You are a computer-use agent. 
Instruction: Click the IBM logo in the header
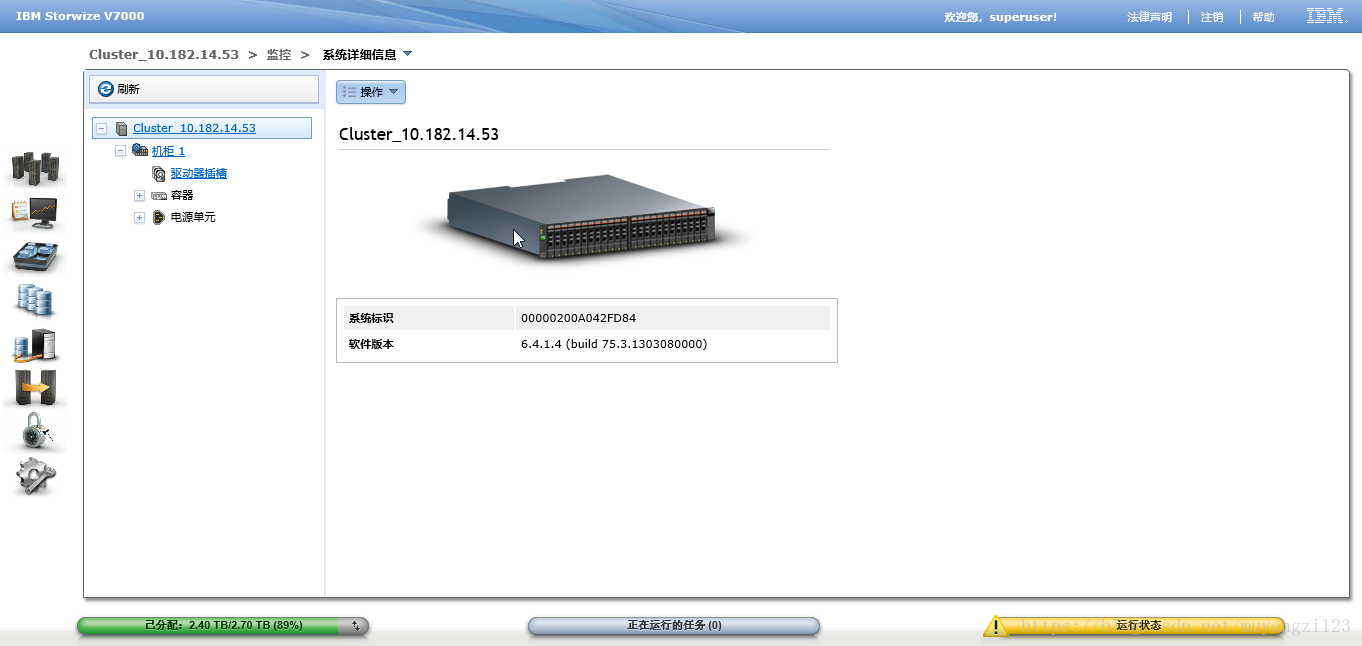click(1327, 16)
